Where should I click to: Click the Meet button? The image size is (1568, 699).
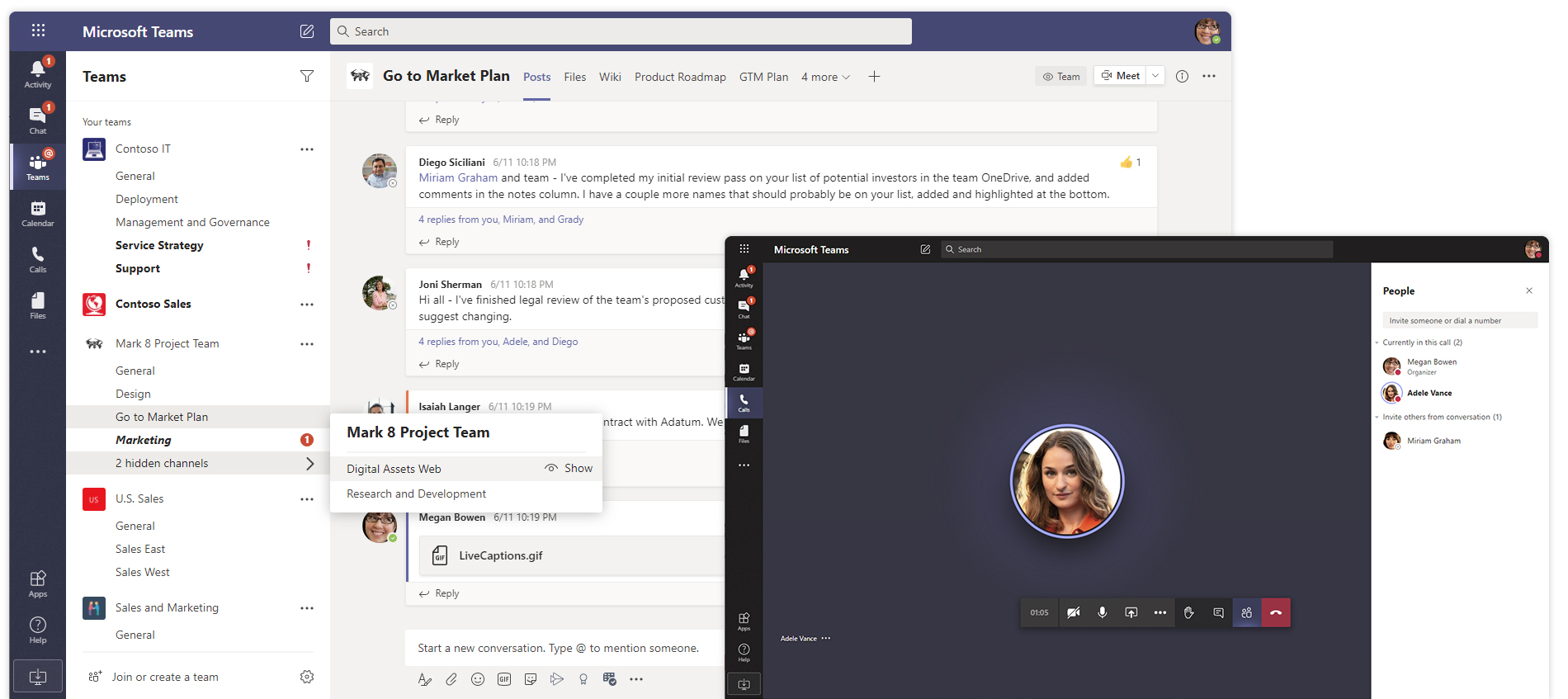(1120, 76)
